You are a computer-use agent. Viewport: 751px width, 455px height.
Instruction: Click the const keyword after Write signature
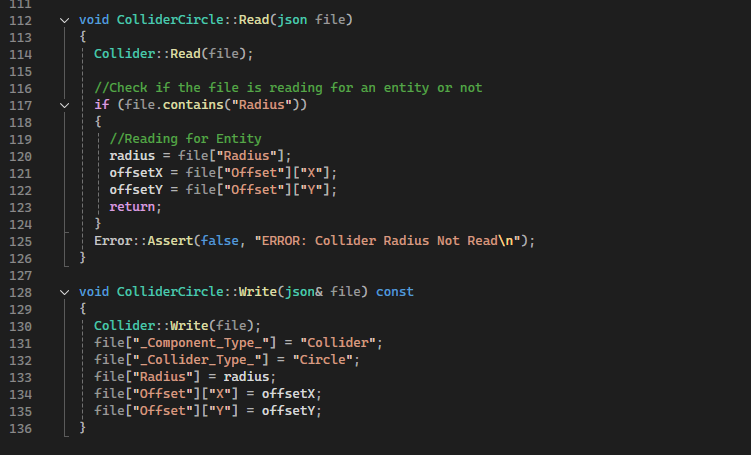click(394, 292)
